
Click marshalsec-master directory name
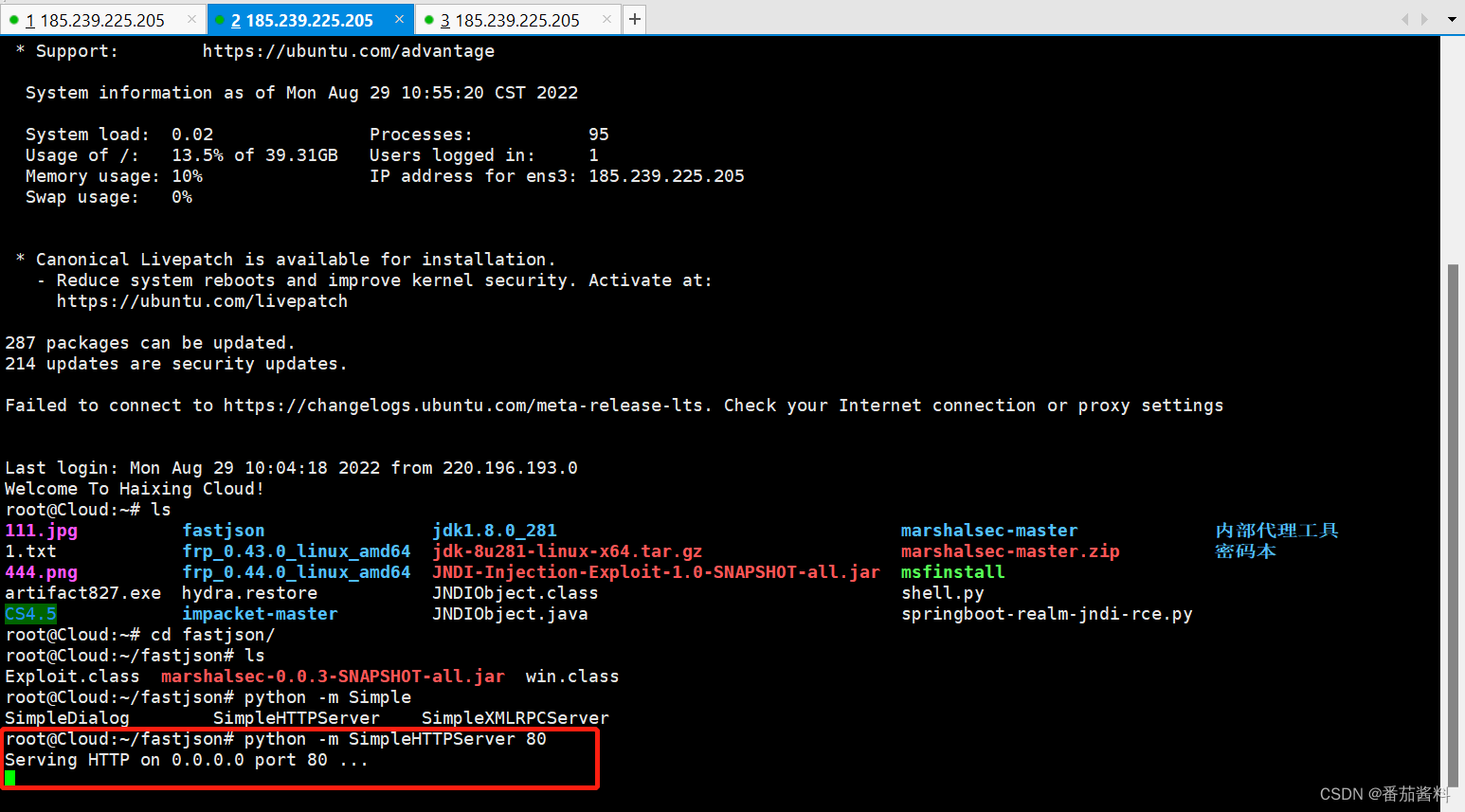click(989, 531)
